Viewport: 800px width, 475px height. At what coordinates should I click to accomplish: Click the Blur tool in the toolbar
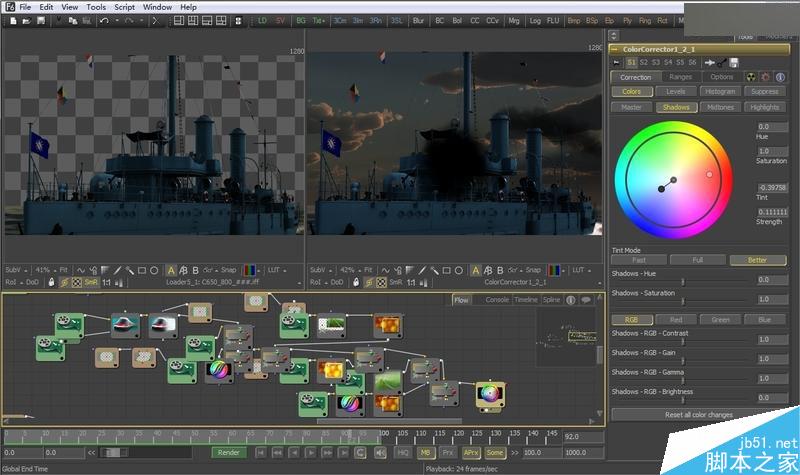click(x=417, y=20)
